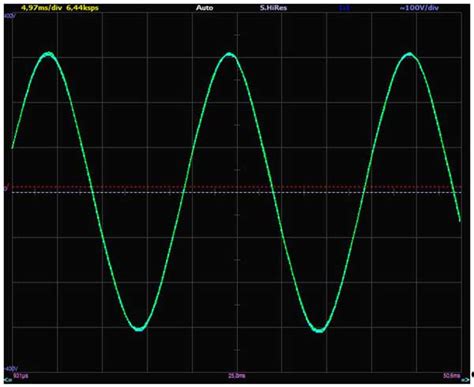Select the 0V level marker on the left edge
Image resolution: width=474 pixels, height=387 pixels.
coord(6,189)
